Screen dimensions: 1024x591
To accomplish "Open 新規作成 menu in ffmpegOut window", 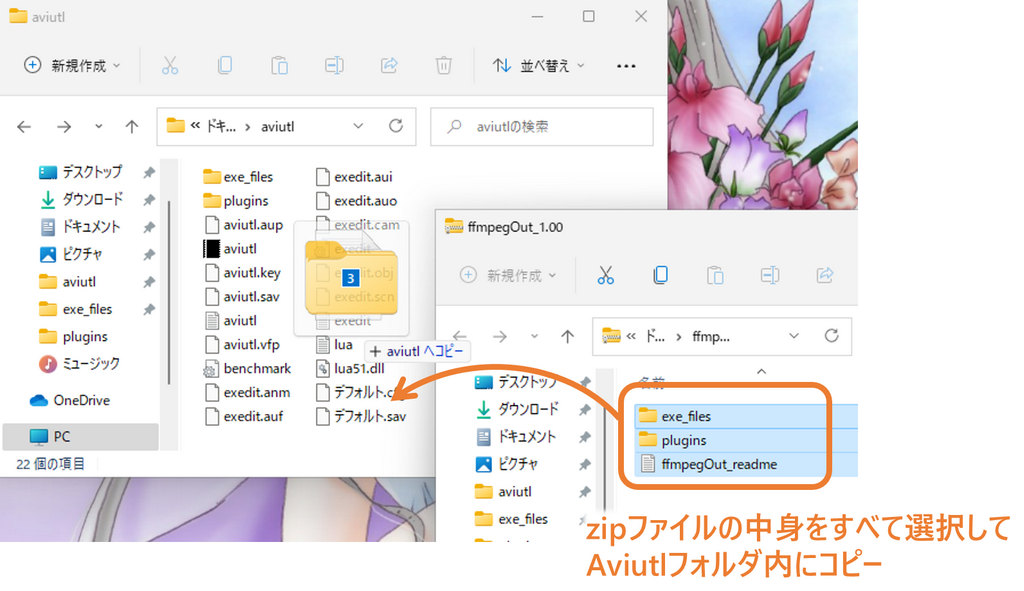I will click(x=508, y=275).
